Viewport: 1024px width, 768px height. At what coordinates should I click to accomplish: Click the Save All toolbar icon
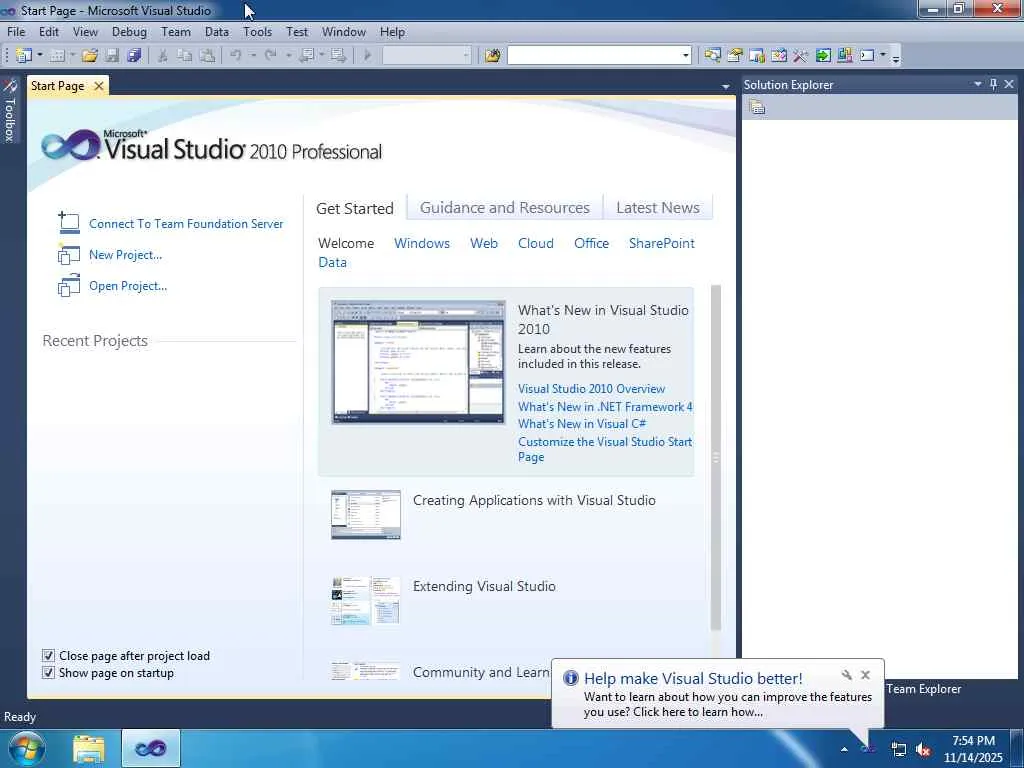pos(135,56)
